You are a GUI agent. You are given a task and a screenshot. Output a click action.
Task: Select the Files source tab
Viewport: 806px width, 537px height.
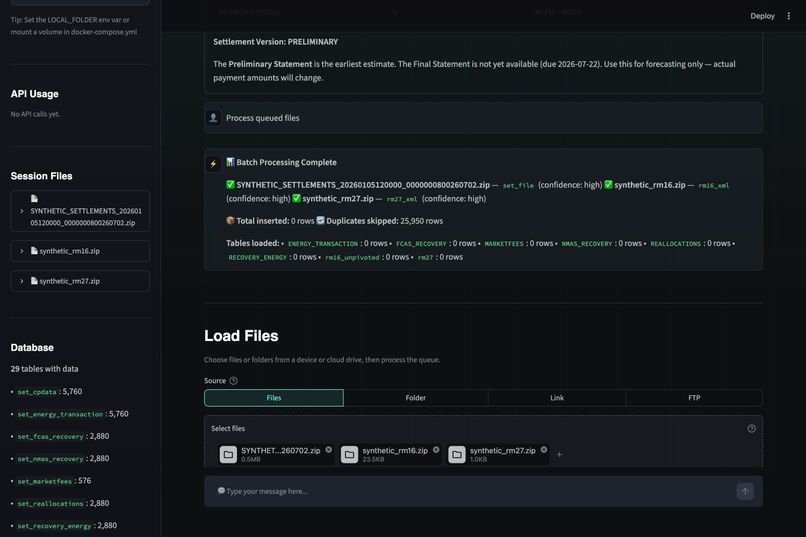(x=274, y=398)
